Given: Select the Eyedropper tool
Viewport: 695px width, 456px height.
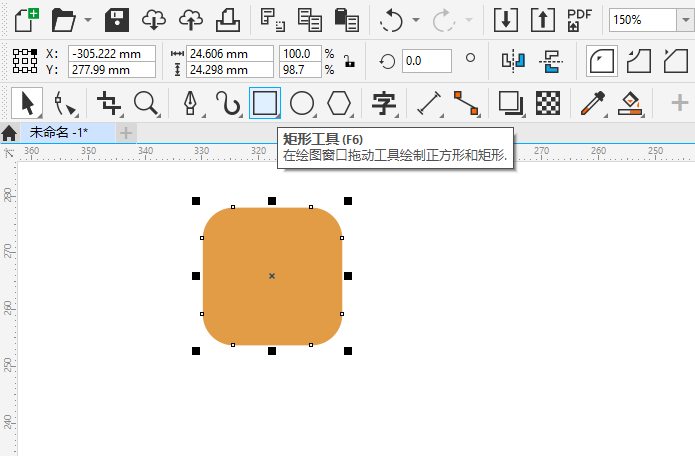Looking at the screenshot, I should coord(592,102).
